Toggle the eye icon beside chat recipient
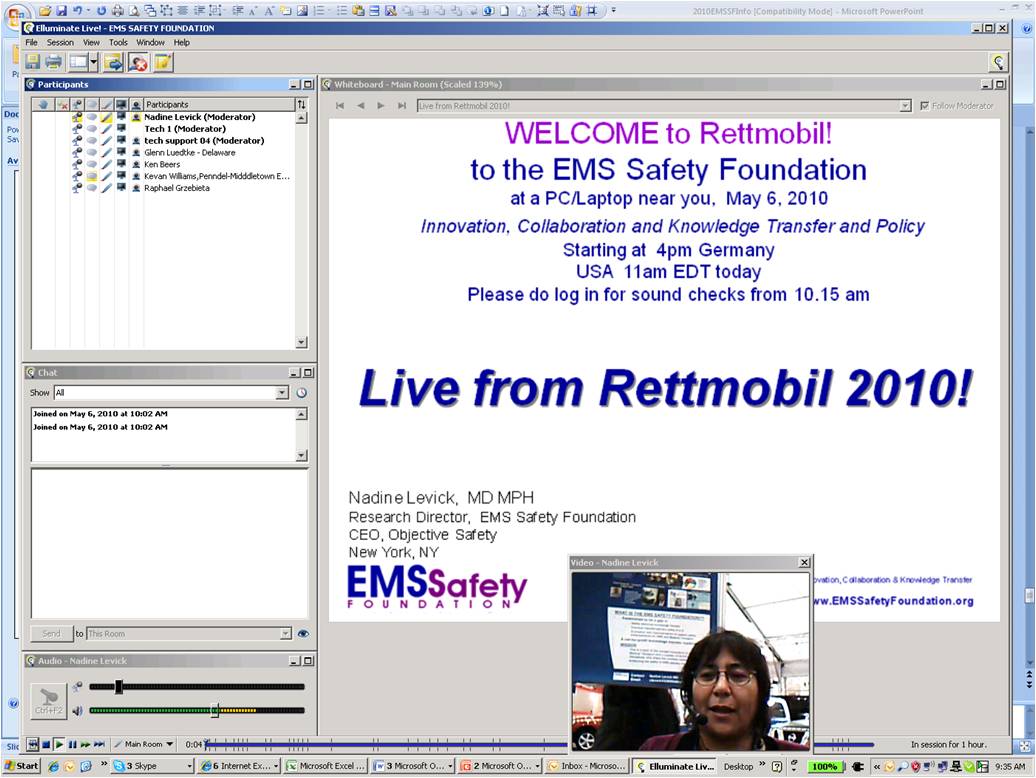Viewport: 1036px width, 778px height. pos(303,633)
